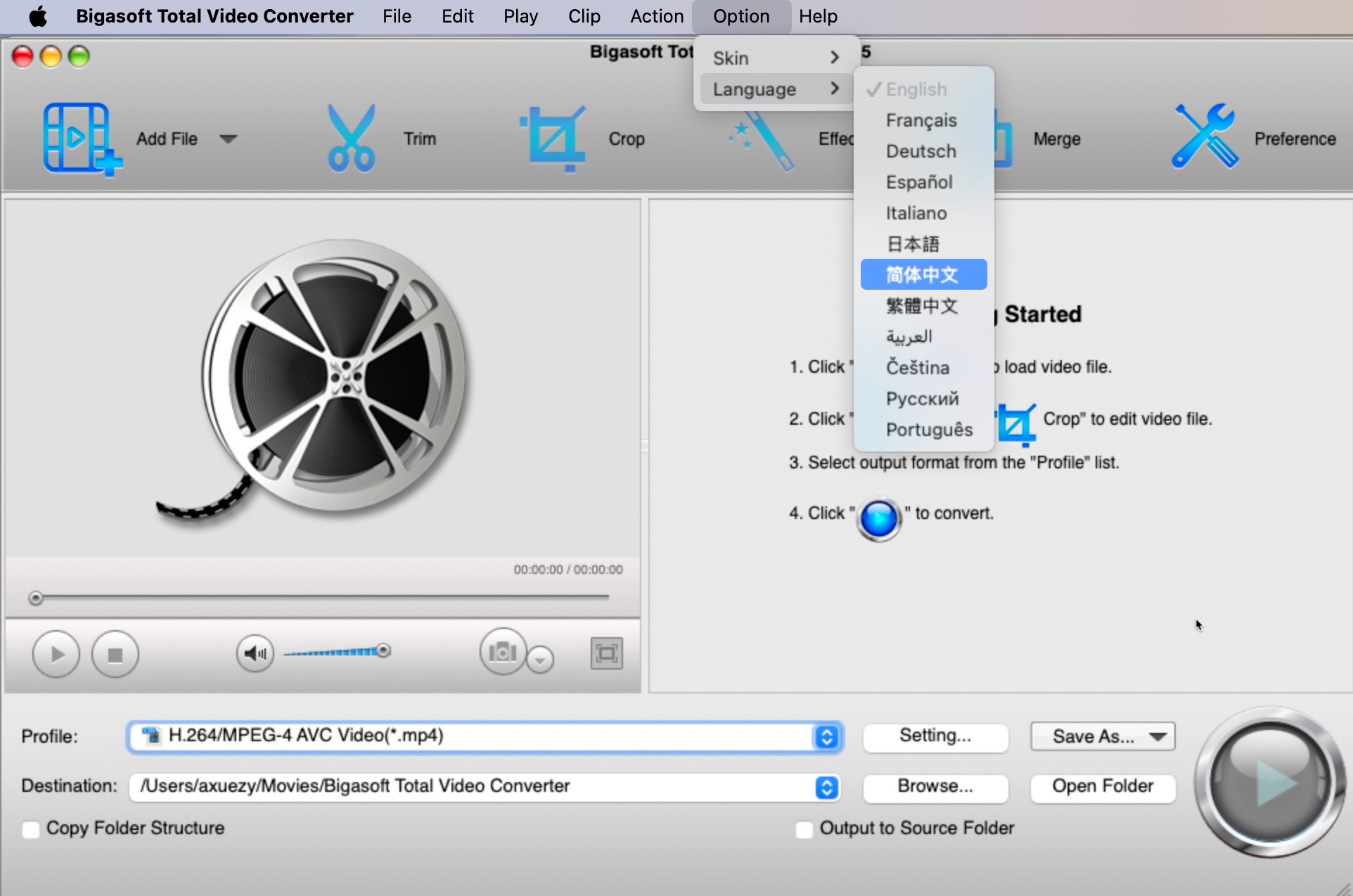Screen dimensions: 1353x896
Task: Click the Open Folder button
Action: coord(1102,786)
